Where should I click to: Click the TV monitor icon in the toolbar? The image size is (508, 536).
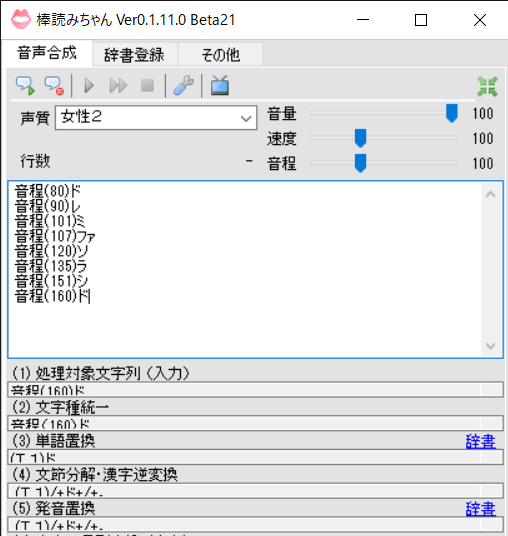[220, 85]
